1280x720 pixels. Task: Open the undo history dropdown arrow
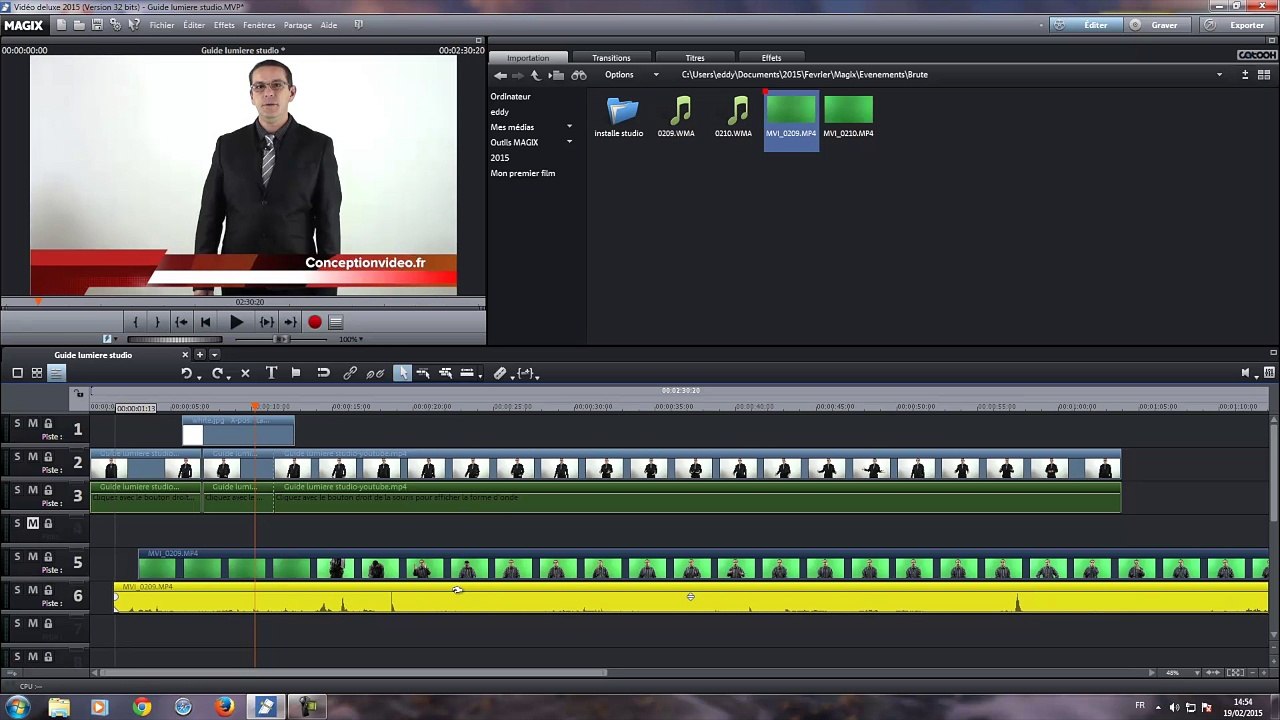pos(199,376)
